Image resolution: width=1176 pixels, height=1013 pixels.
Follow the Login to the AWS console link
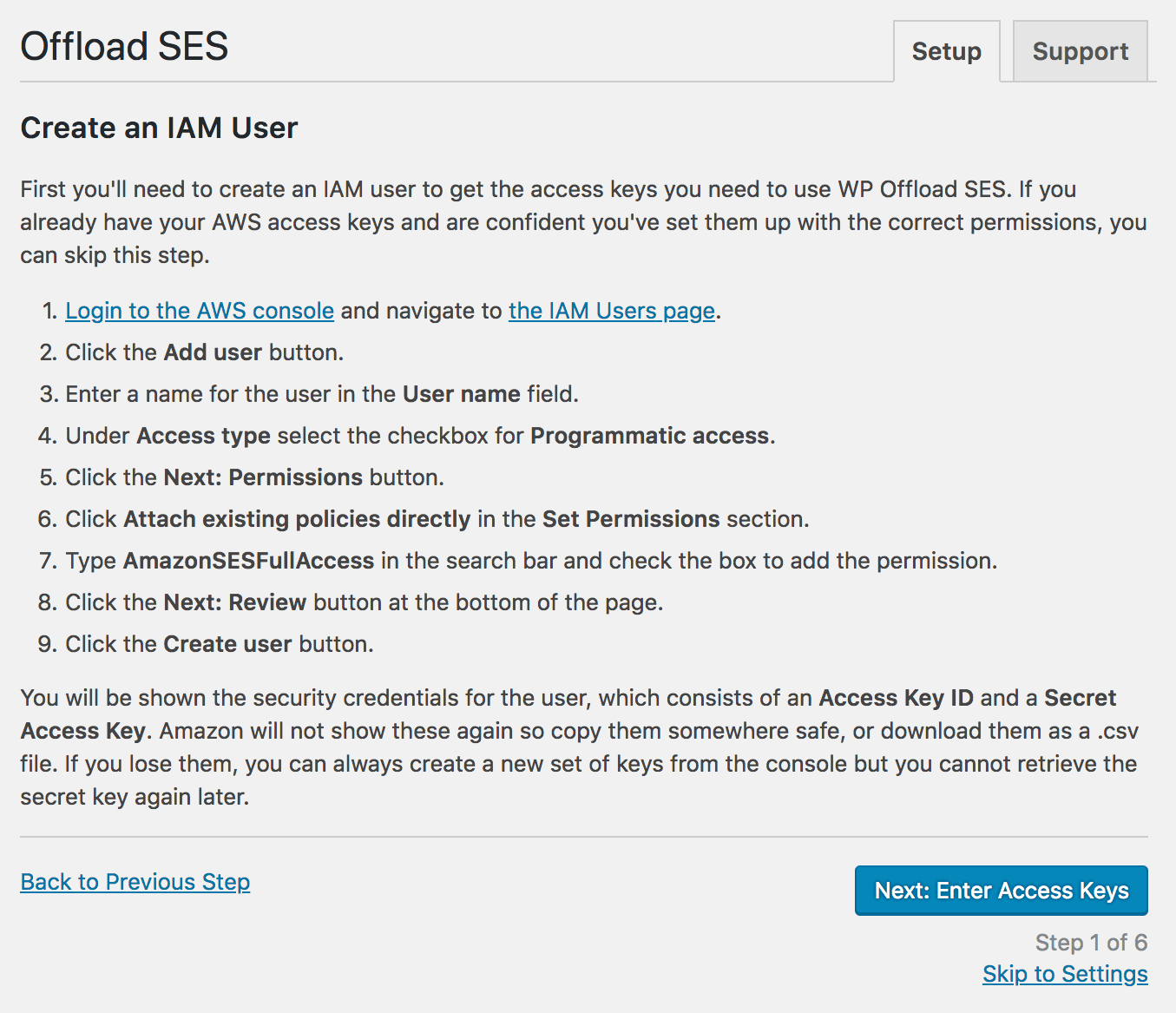point(200,311)
